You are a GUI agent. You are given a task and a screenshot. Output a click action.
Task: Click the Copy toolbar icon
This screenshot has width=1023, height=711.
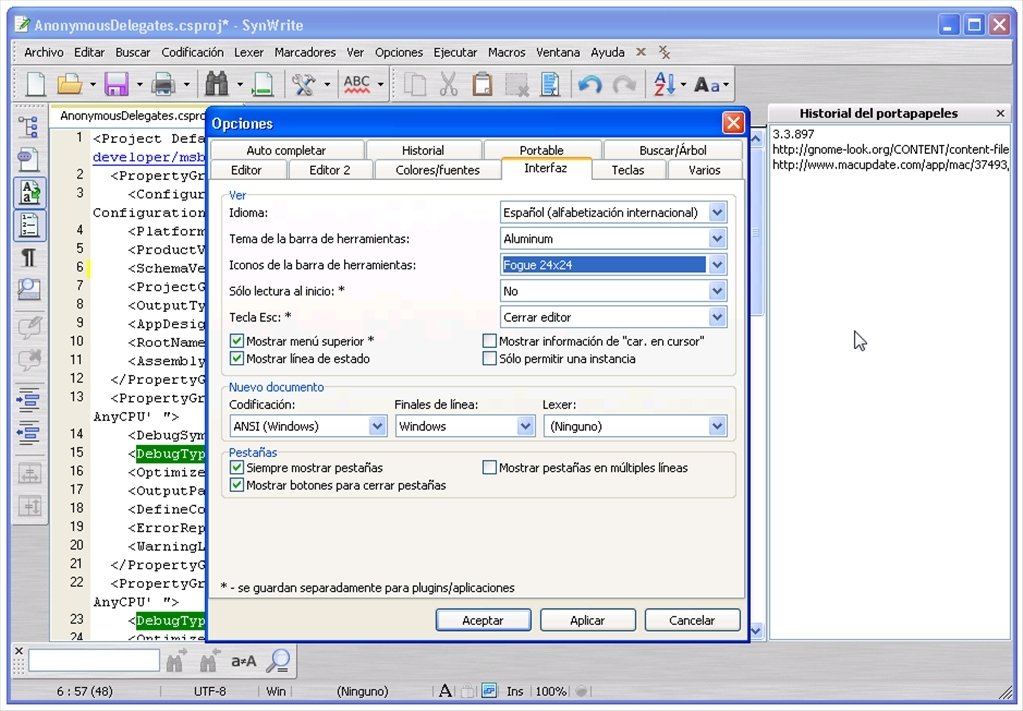[415, 84]
